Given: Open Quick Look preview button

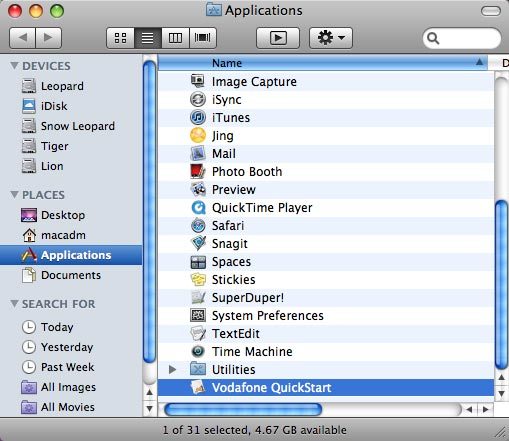Looking at the screenshot, I should click(278, 38).
